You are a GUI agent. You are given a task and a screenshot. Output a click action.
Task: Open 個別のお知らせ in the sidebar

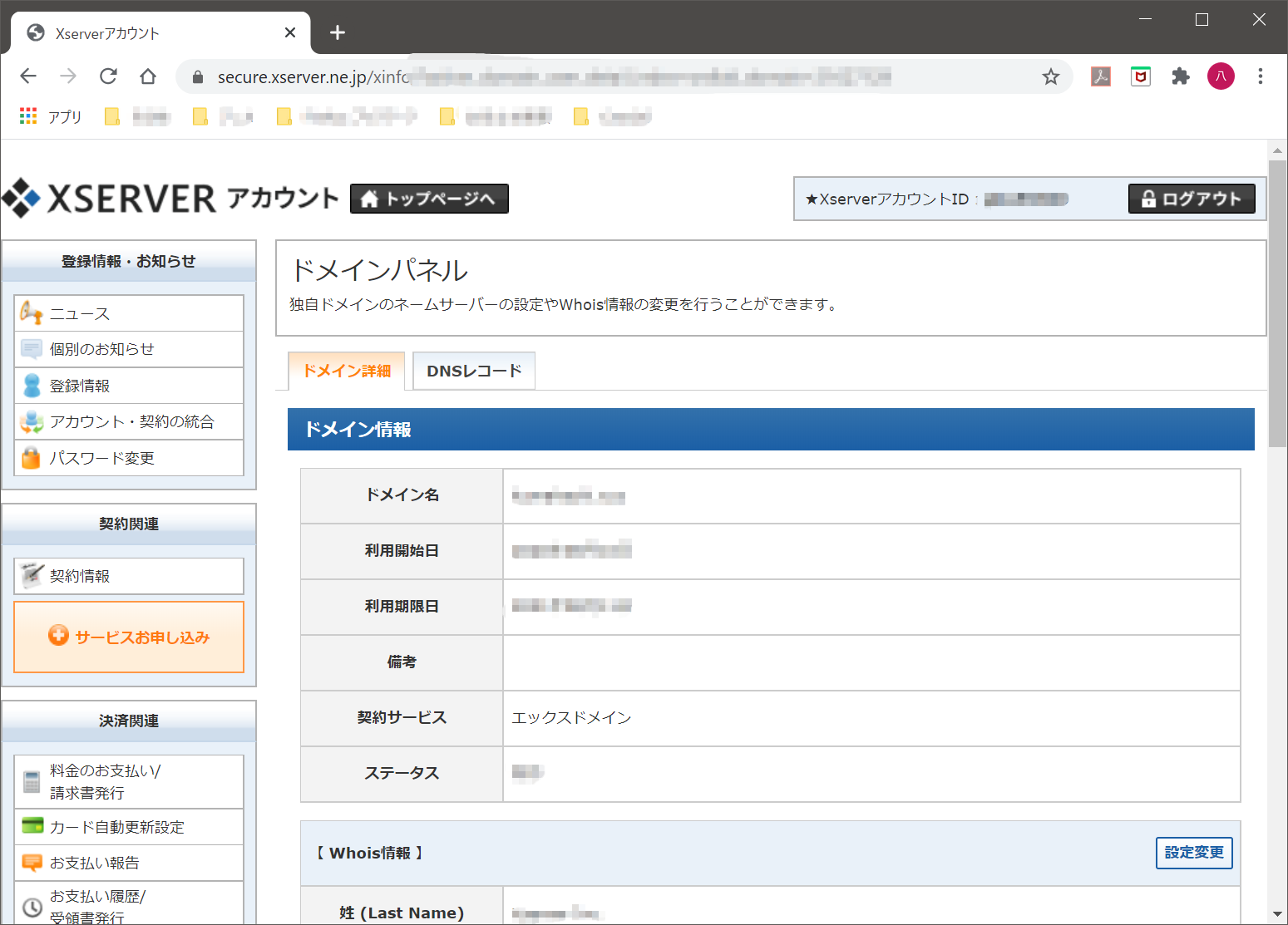click(129, 349)
